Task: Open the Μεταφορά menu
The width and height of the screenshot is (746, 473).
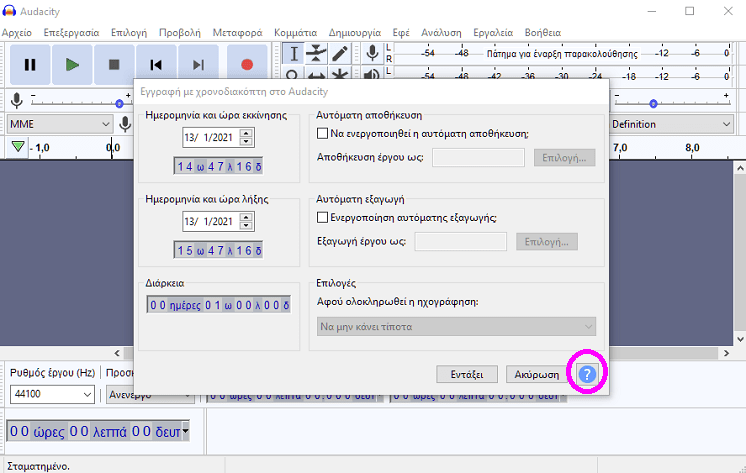Action: (x=237, y=33)
